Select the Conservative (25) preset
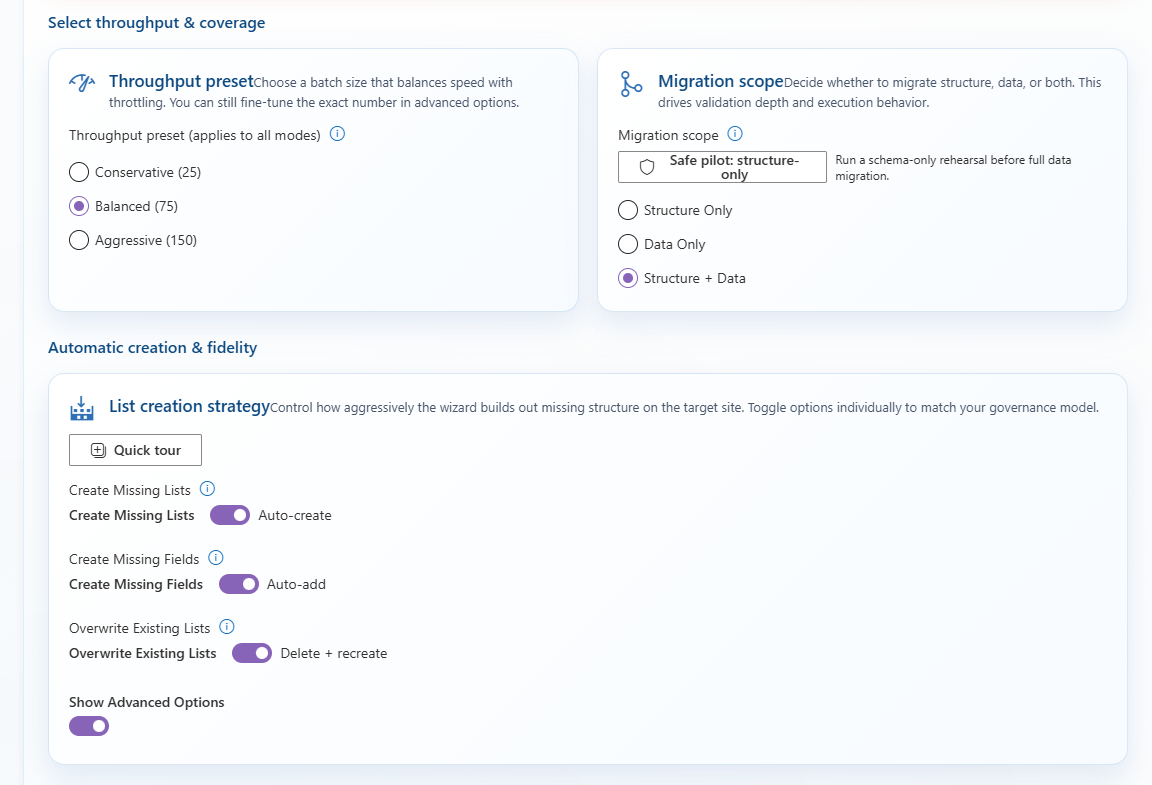Screen dimensions: 1152x785 79,171
